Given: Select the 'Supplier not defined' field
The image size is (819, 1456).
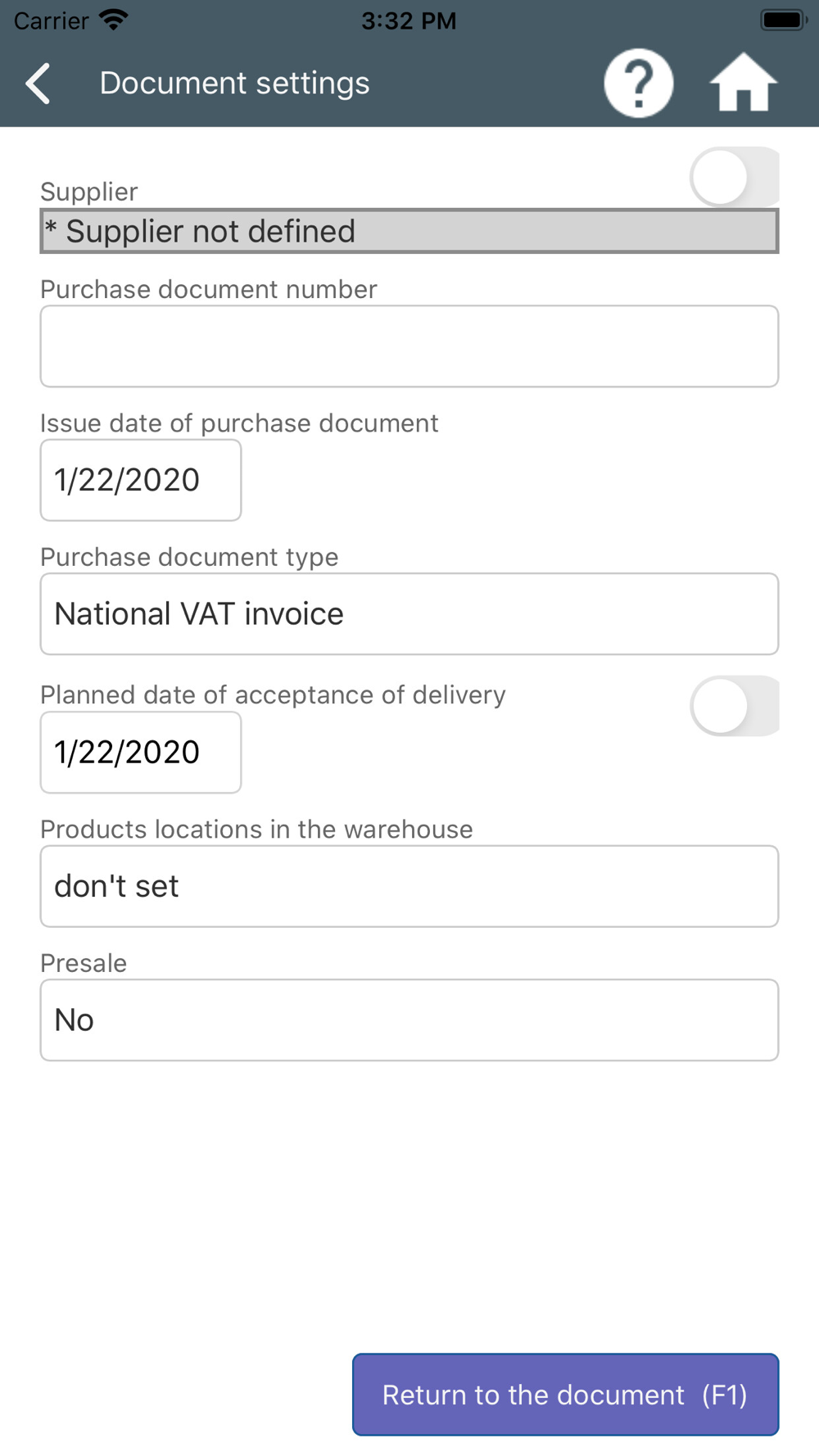Looking at the screenshot, I should pyautogui.click(x=409, y=231).
